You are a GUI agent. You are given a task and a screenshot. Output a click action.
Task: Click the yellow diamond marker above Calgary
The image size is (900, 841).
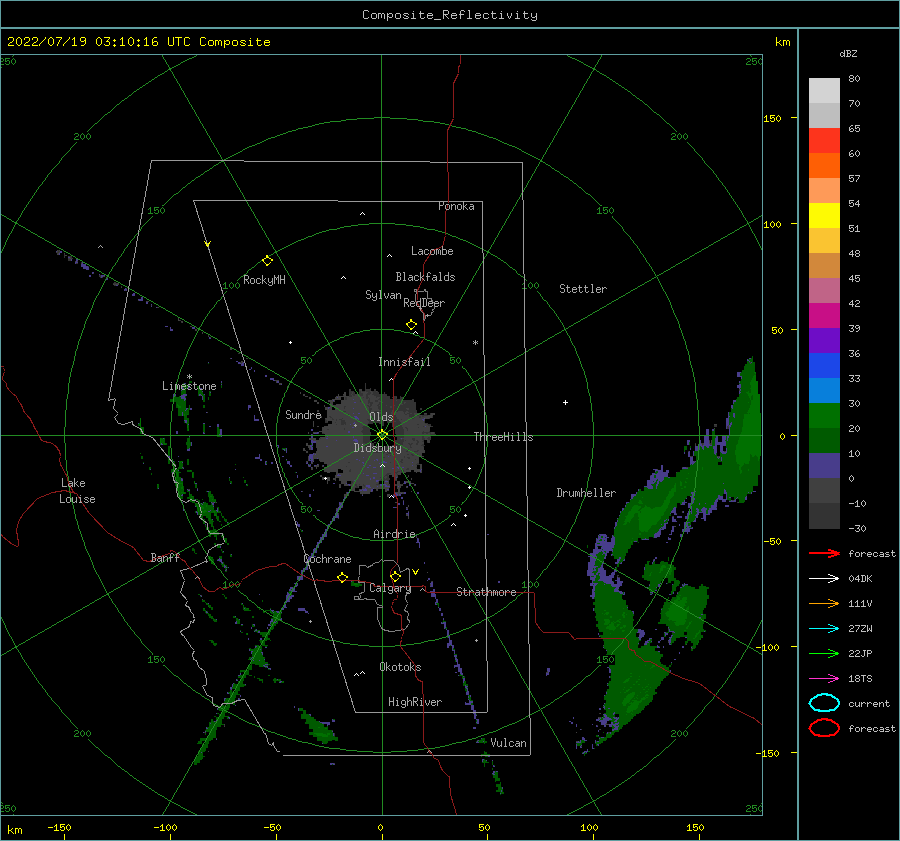coord(395,576)
